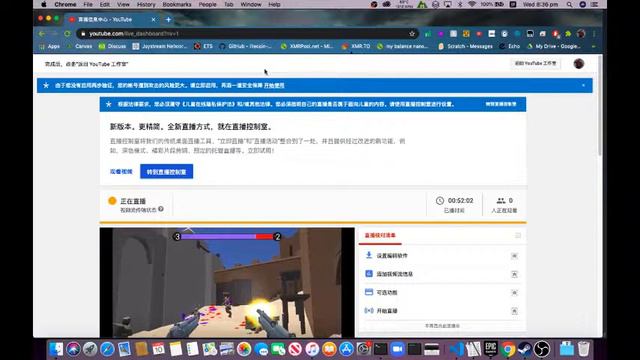This screenshot has width=640, height=360.
Task: Click the orange live status indicator dot
Action: (x=112, y=201)
